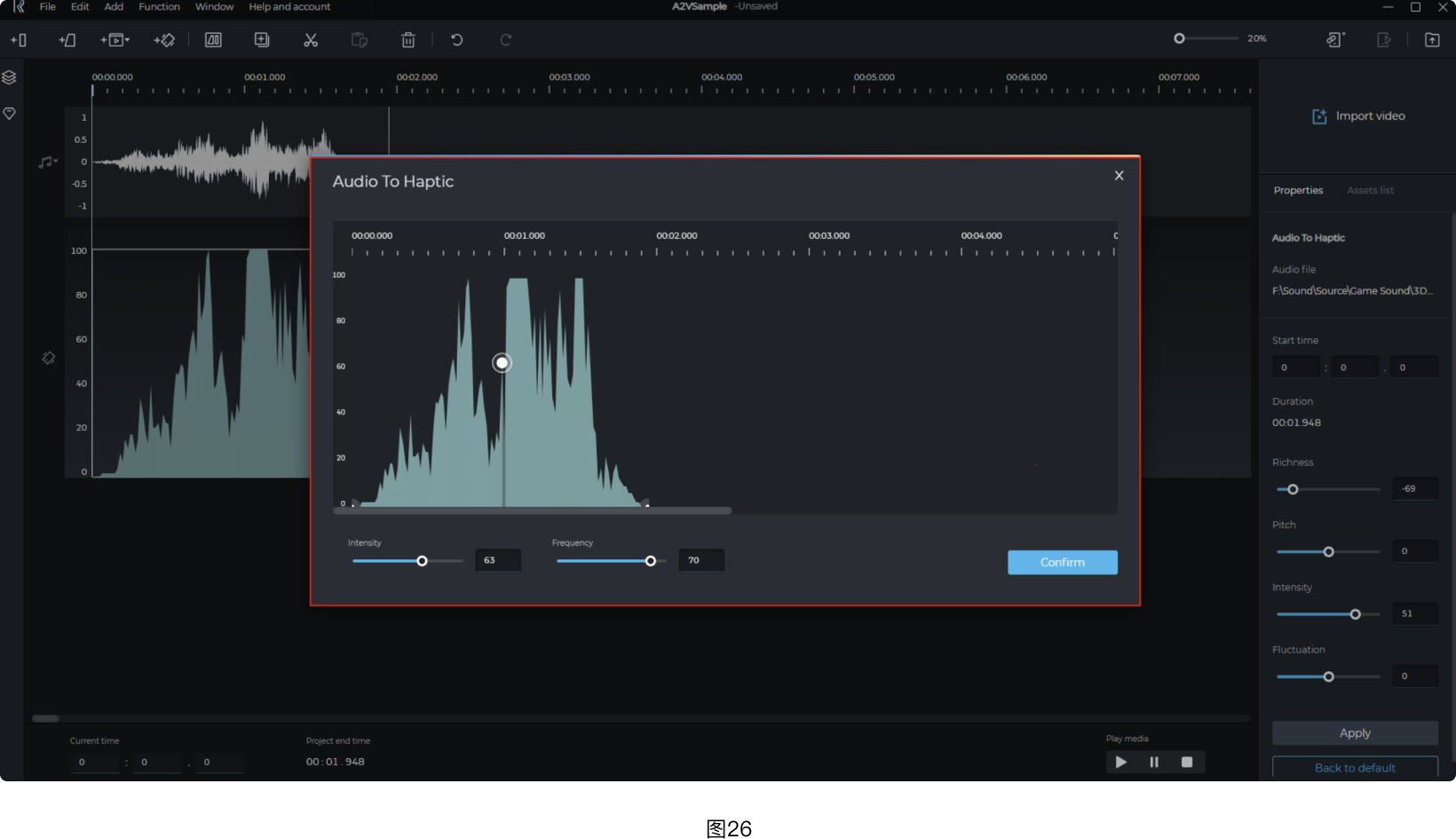1456x839 pixels.
Task: Select the scissors cut tool
Action: [x=310, y=40]
